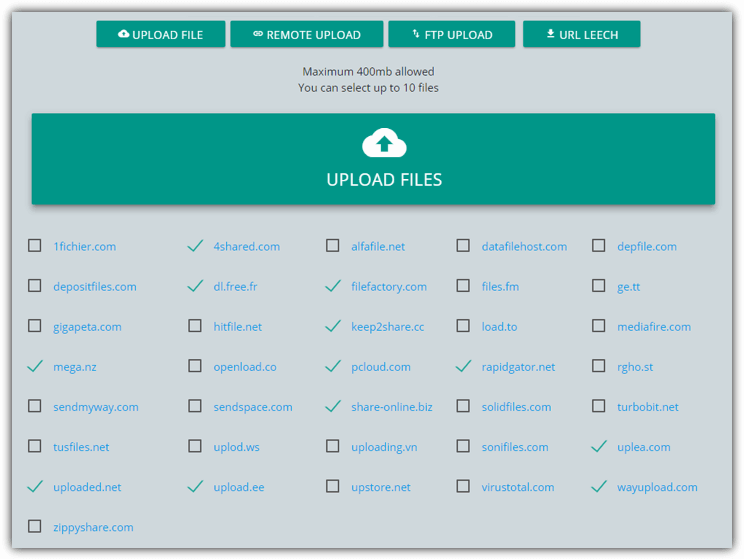Image resolution: width=744 pixels, height=559 pixels.
Task: Click the virustotal.com link
Action: 518,487
